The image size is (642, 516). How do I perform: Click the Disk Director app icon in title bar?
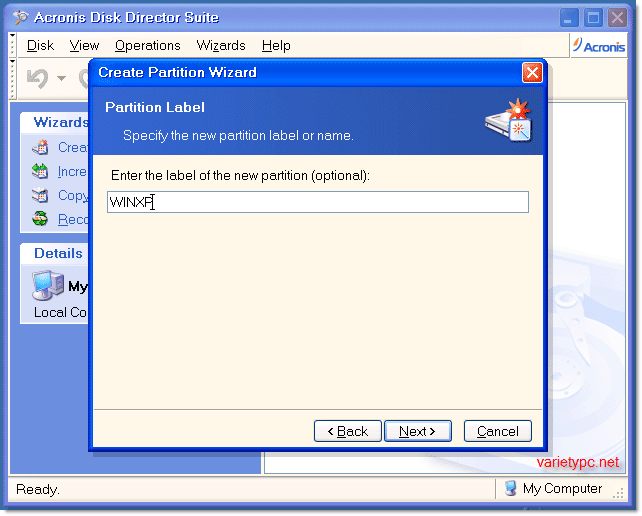pos(20,17)
